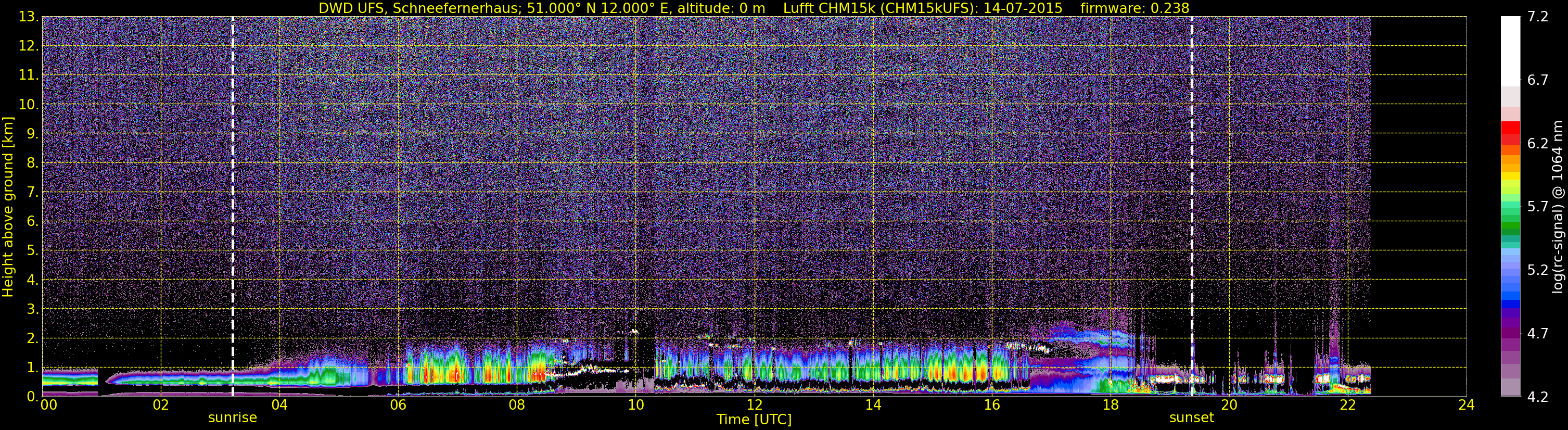Image resolution: width=1568 pixels, height=430 pixels.
Task: Click time axis tick label '00'
Action: click(x=49, y=404)
